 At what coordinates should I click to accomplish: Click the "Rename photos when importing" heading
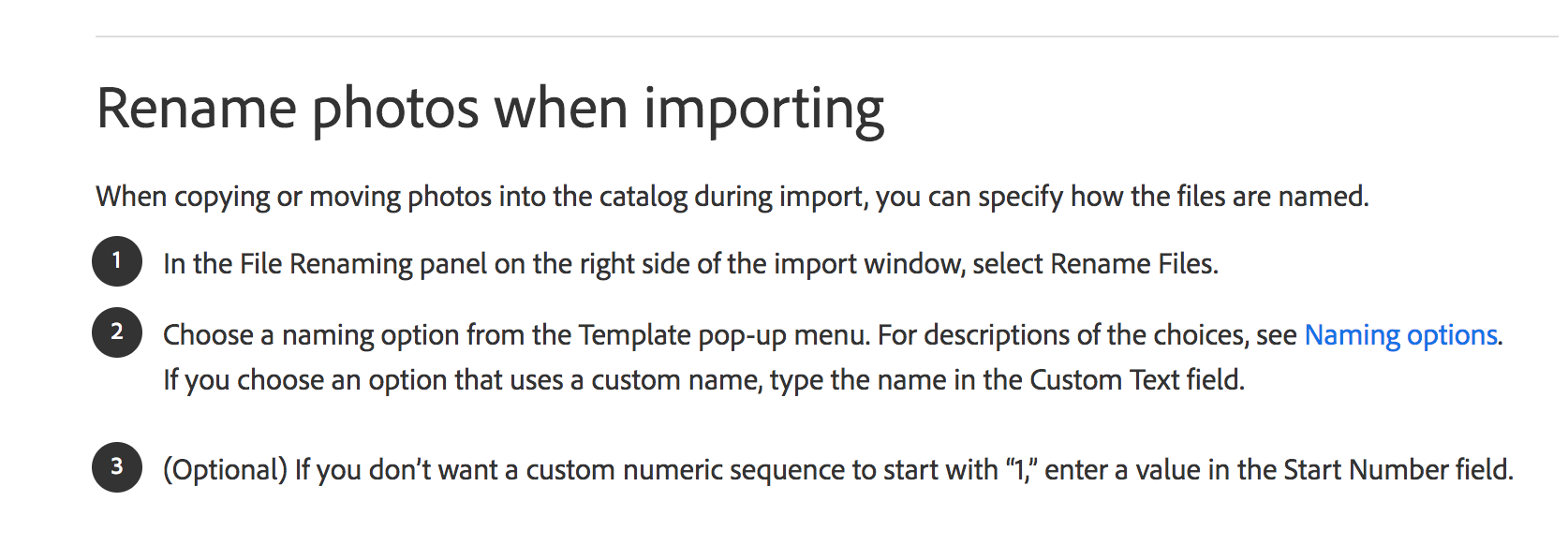coord(490,110)
